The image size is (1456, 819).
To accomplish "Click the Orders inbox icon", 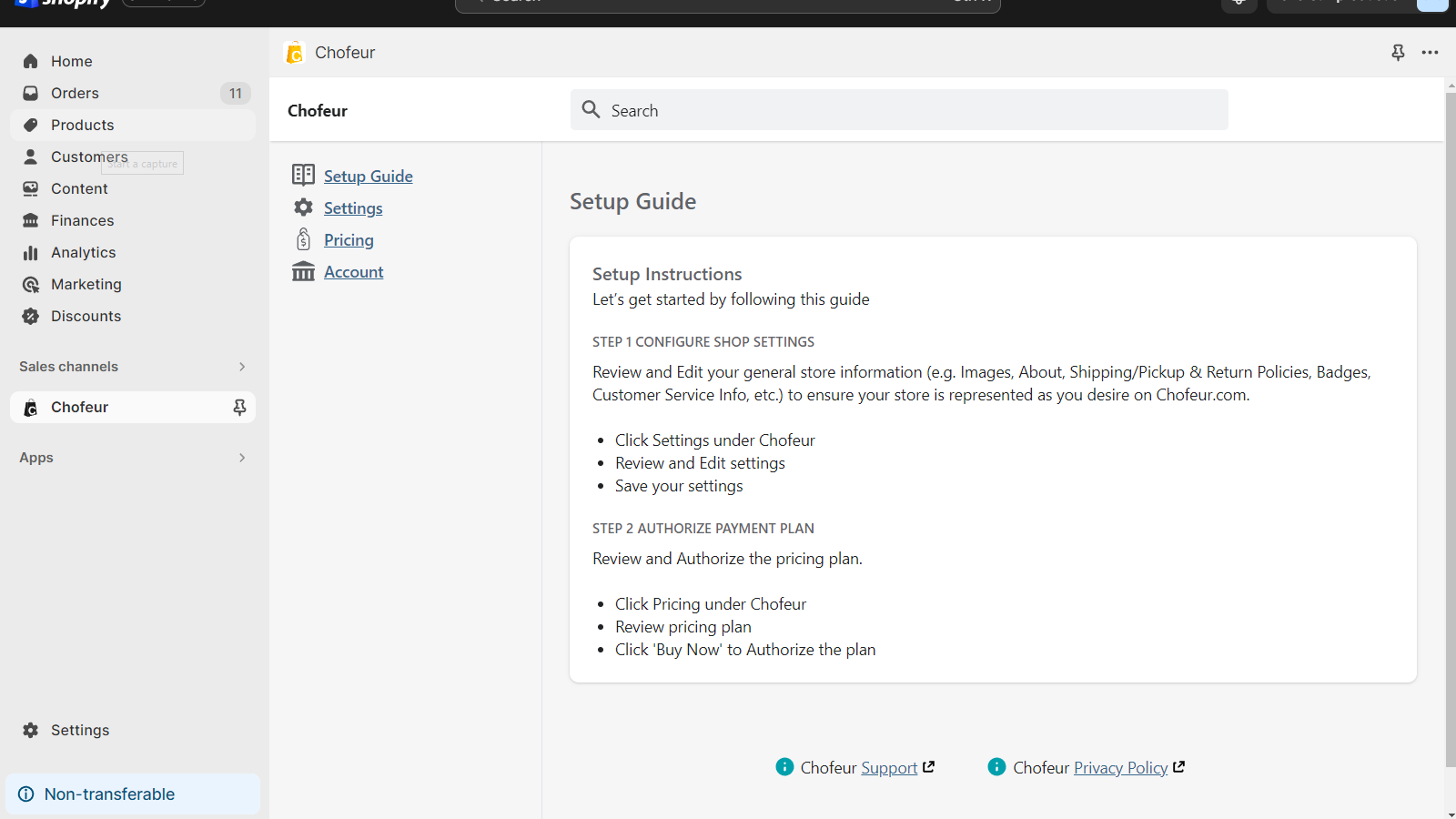I will click(x=31, y=93).
